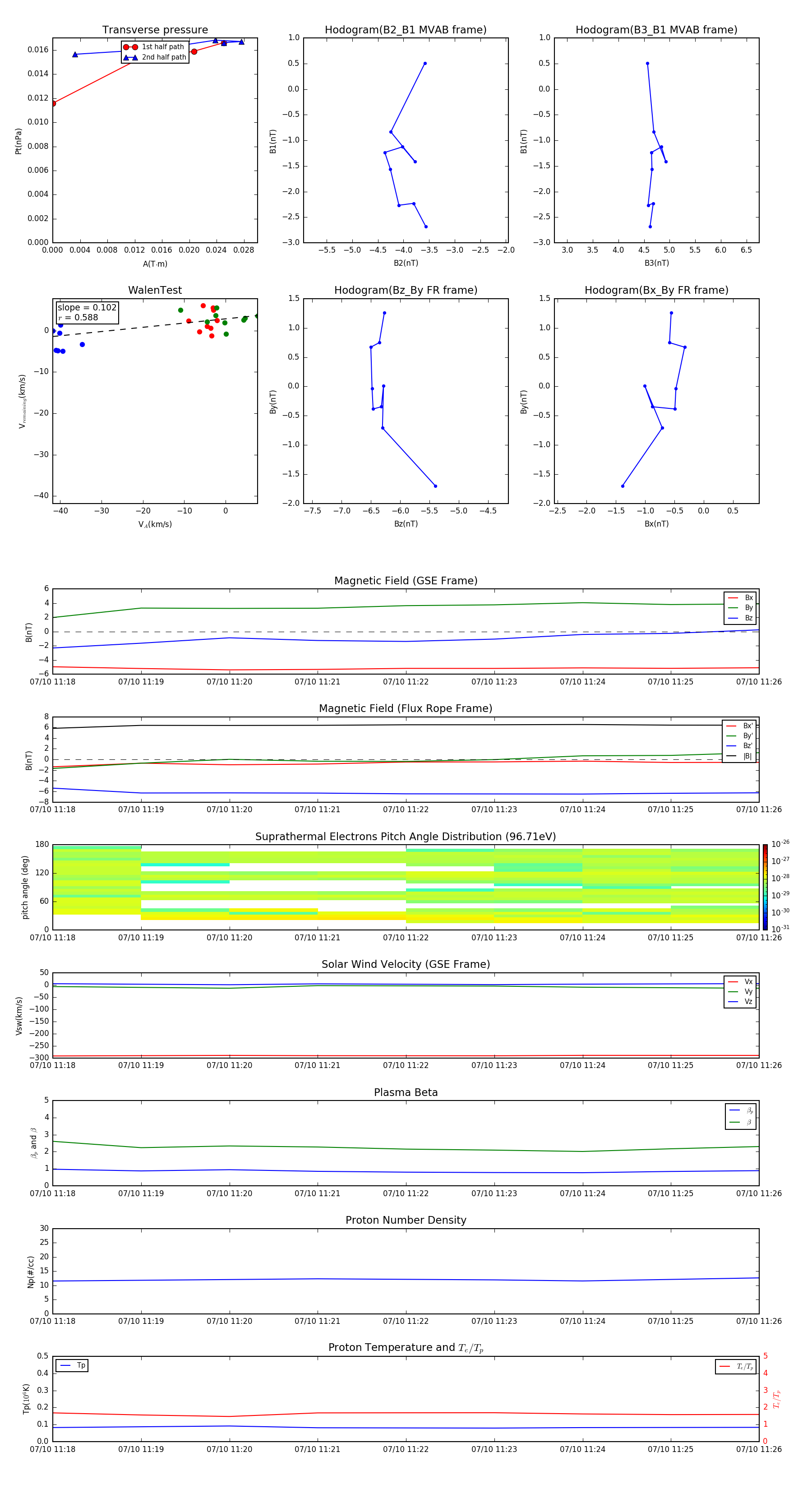Screen dimensions: 812x1489
Task: Select 'Bx' in the GSE magnetic field legend
Action: (740, 598)
